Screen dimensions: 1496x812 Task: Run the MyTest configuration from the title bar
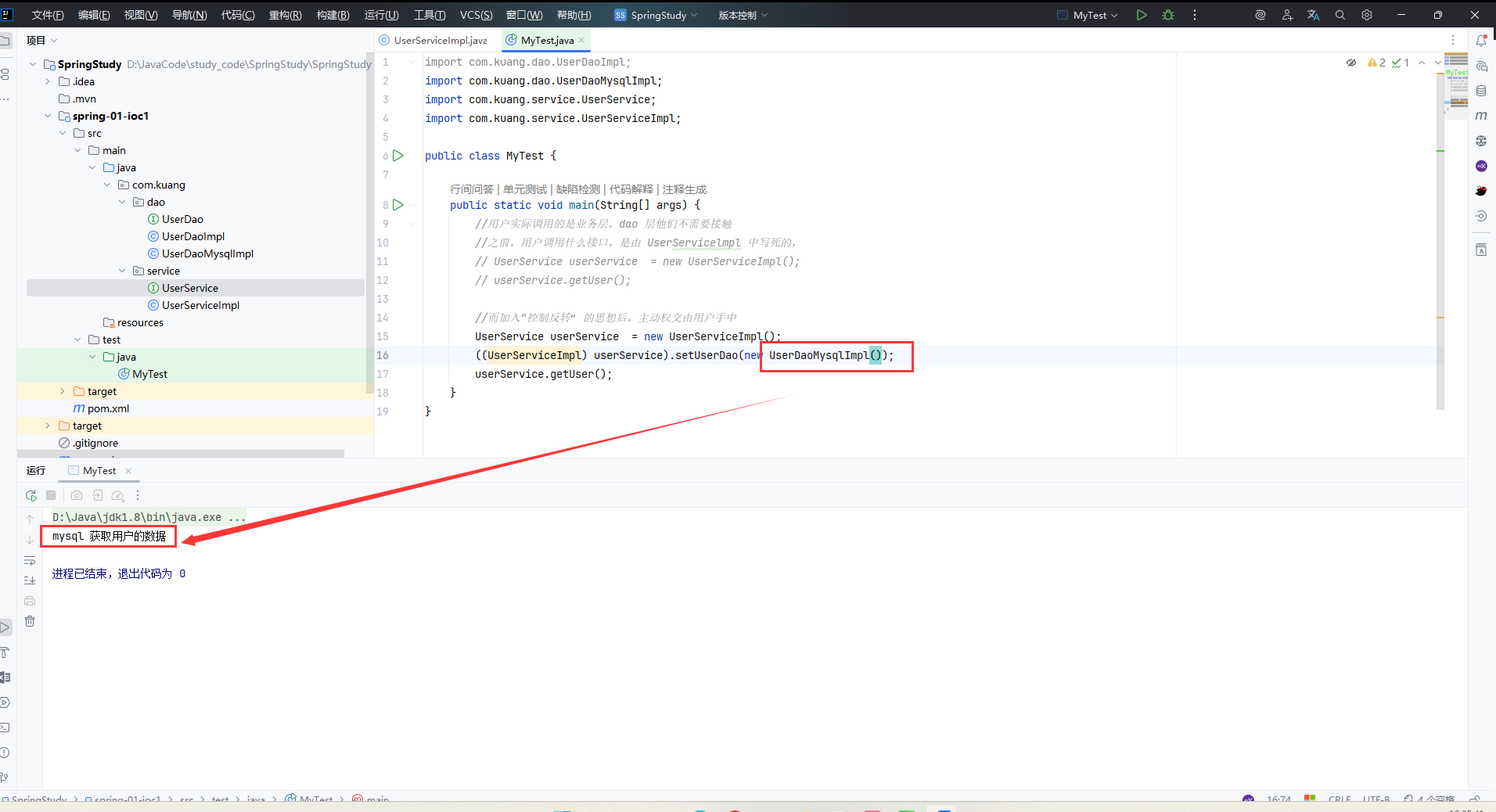click(x=1142, y=15)
